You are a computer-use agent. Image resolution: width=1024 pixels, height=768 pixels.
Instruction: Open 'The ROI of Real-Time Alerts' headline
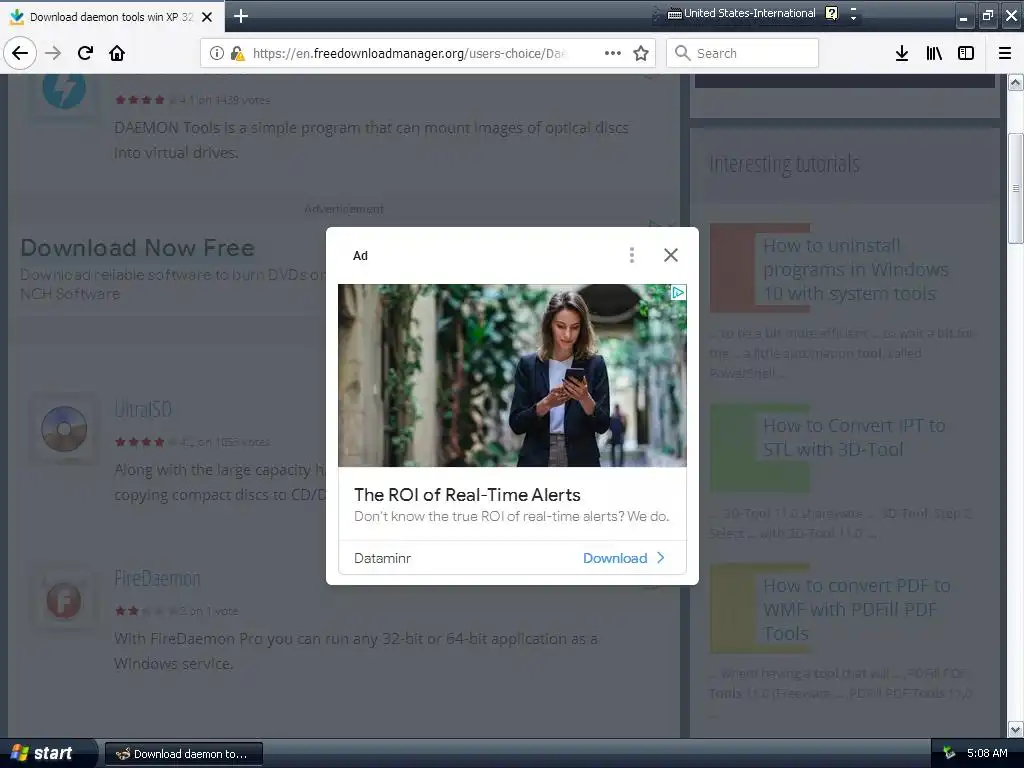coord(467,495)
